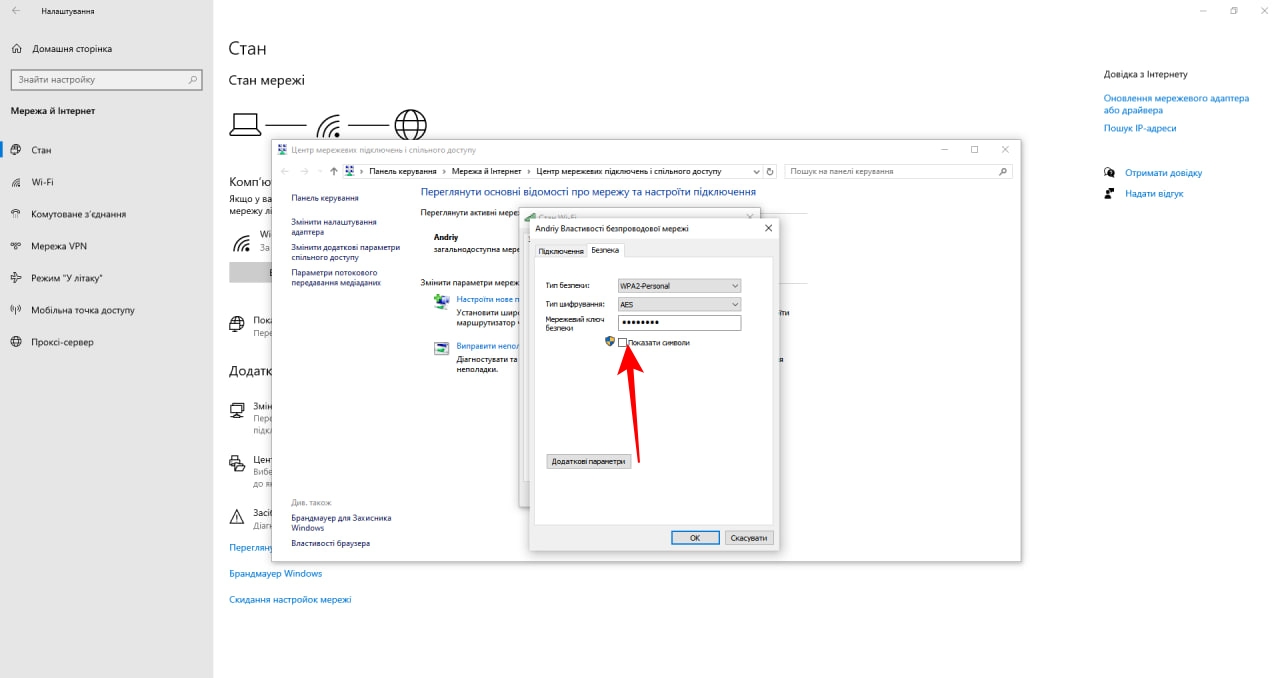Image resolution: width=1273 pixels, height=678 pixels.
Task: Click the refresh icon in Control Panel address bar
Action: click(770, 172)
